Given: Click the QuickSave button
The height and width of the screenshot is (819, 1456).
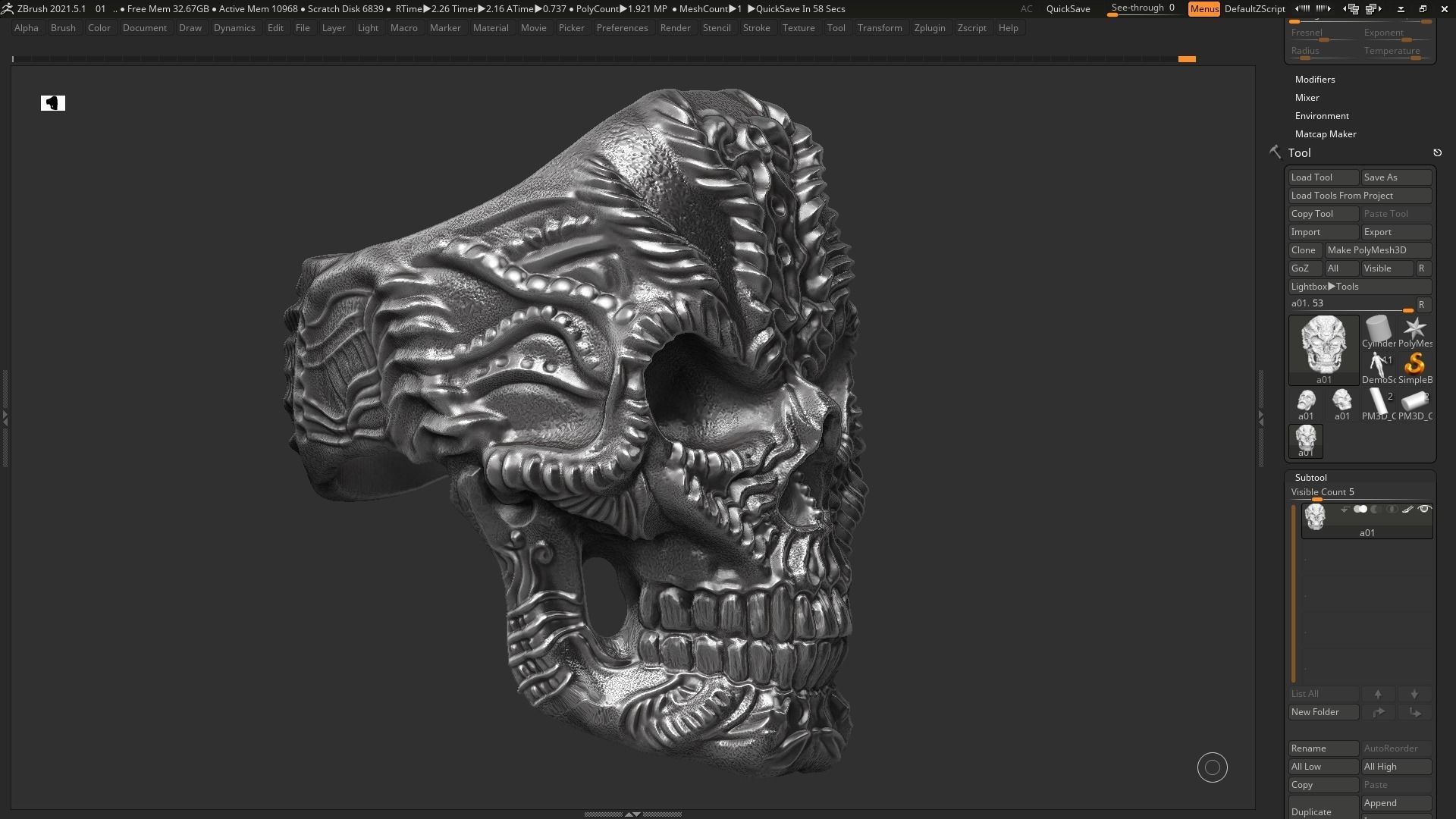Looking at the screenshot, I should click(1068, 9).
